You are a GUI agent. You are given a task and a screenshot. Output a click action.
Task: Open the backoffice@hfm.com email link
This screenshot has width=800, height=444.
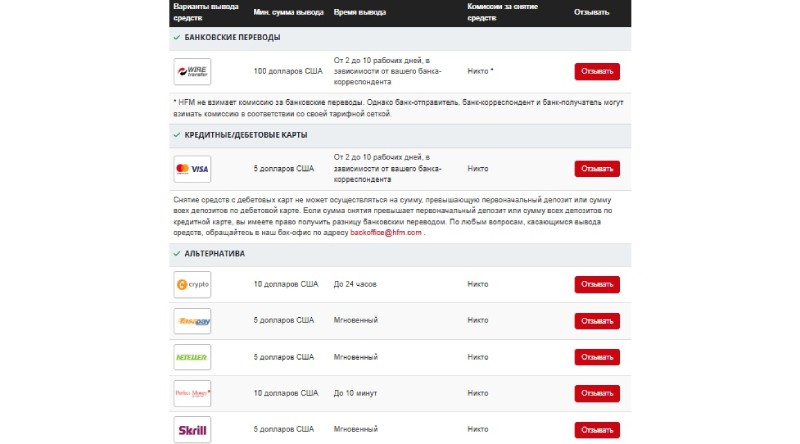click(x=386, y=232)
